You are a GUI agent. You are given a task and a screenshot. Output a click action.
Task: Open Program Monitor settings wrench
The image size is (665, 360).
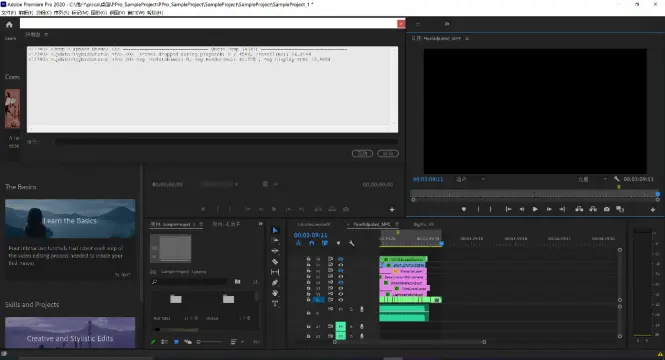[616, 179]
